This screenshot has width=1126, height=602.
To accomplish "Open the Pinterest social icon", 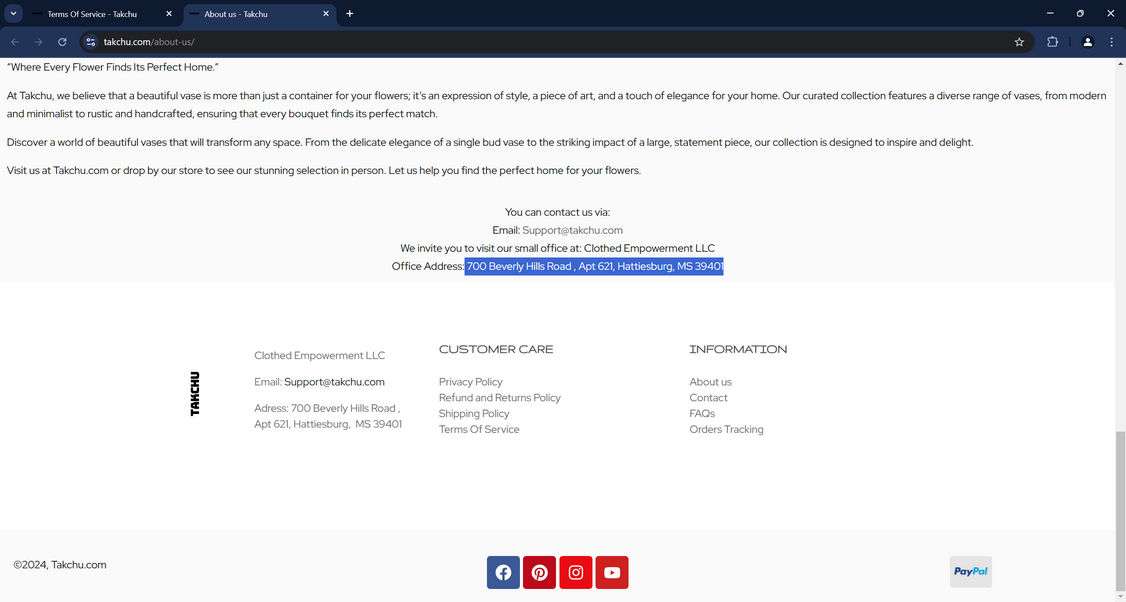I will pos(539,573).
